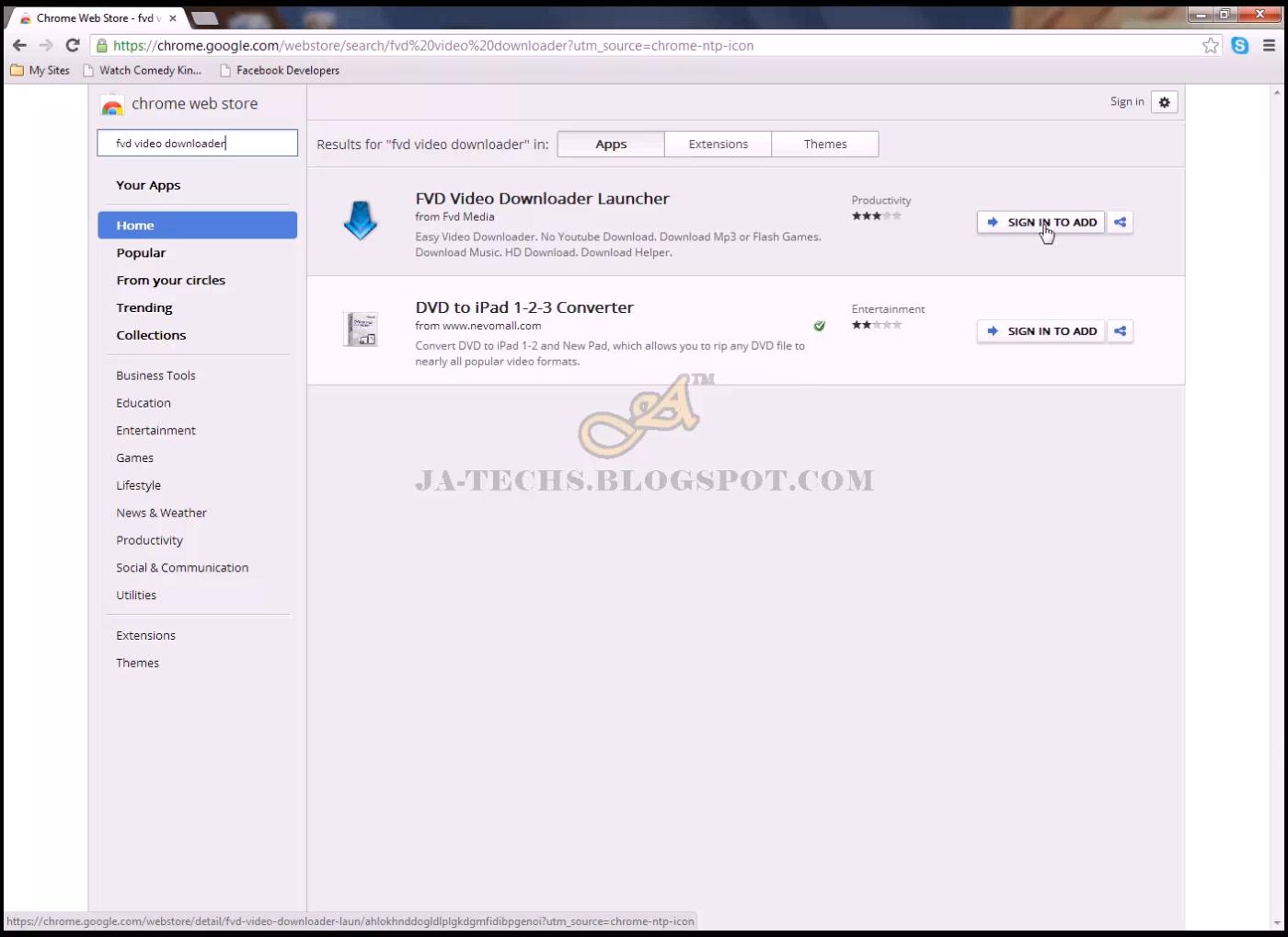
Task: Click the verified badge next to DVD converter
Action: point(819,326)
